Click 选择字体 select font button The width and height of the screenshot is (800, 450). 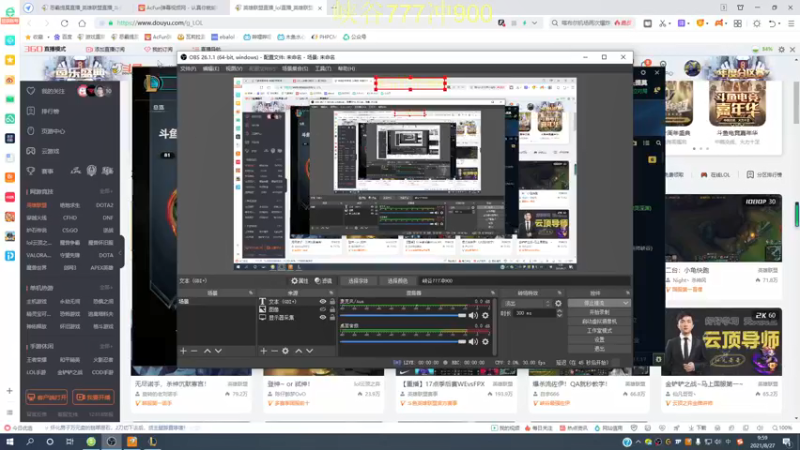coord(358,281)
